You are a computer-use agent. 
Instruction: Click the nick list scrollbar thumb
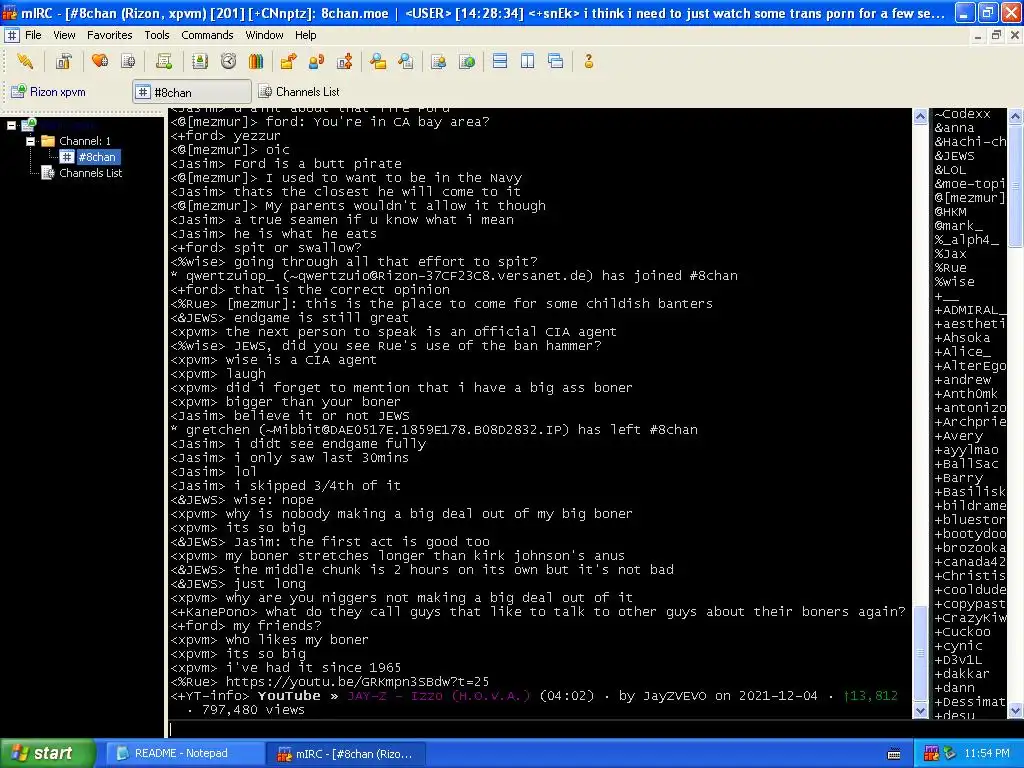(x=1016, y=186)
